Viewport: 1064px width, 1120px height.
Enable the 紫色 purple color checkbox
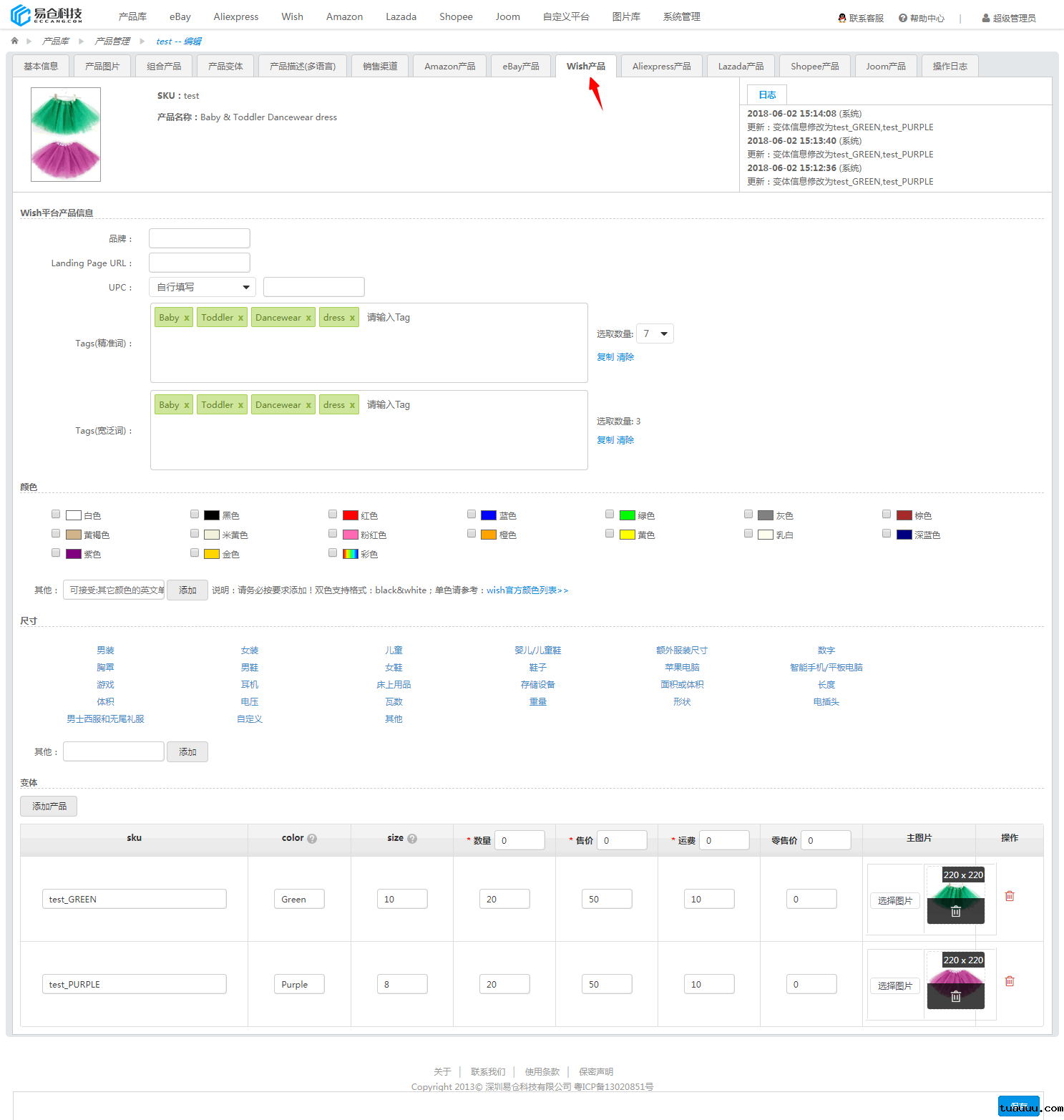[x=56, y=553]
